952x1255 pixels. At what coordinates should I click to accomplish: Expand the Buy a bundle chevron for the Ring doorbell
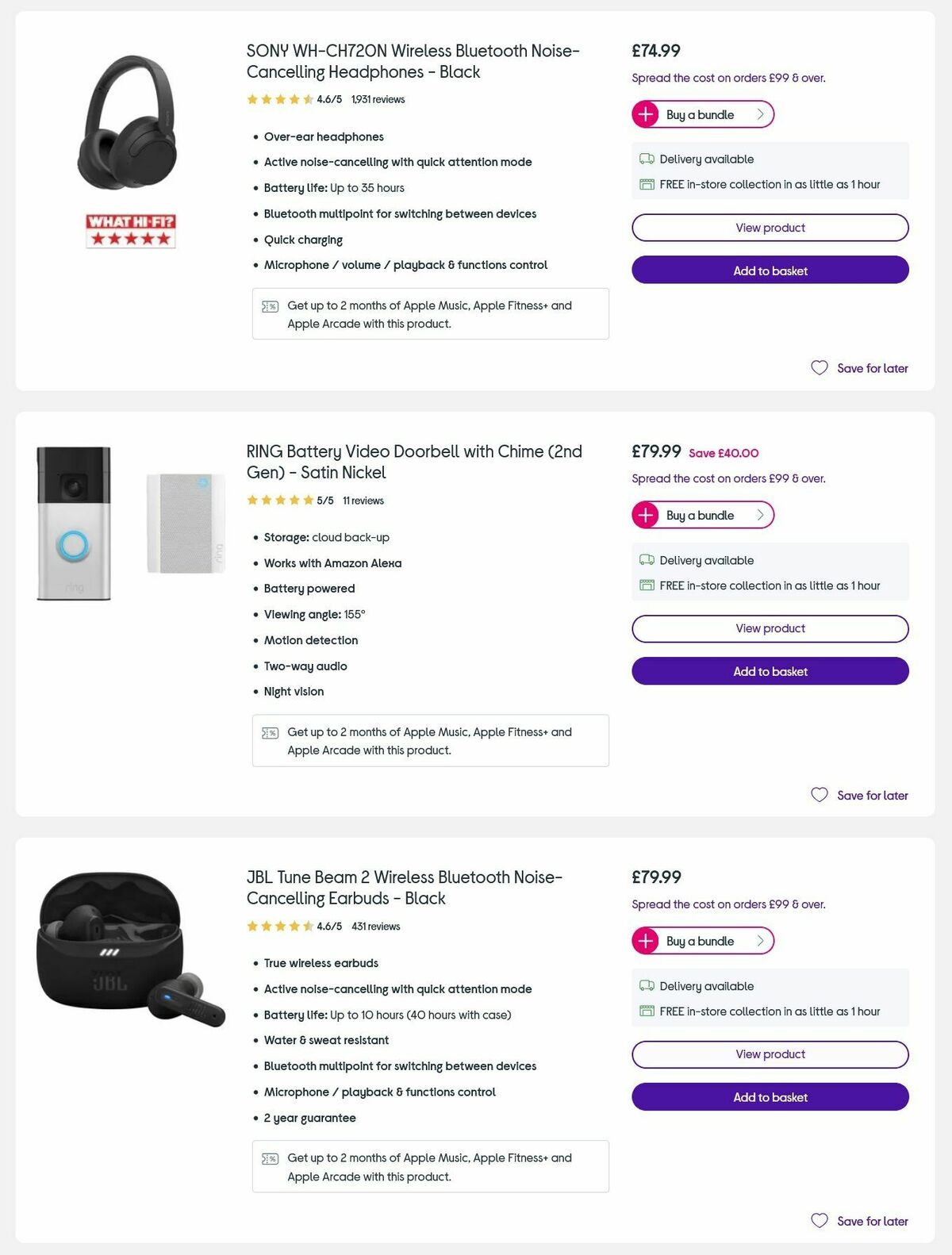[759, 514]
